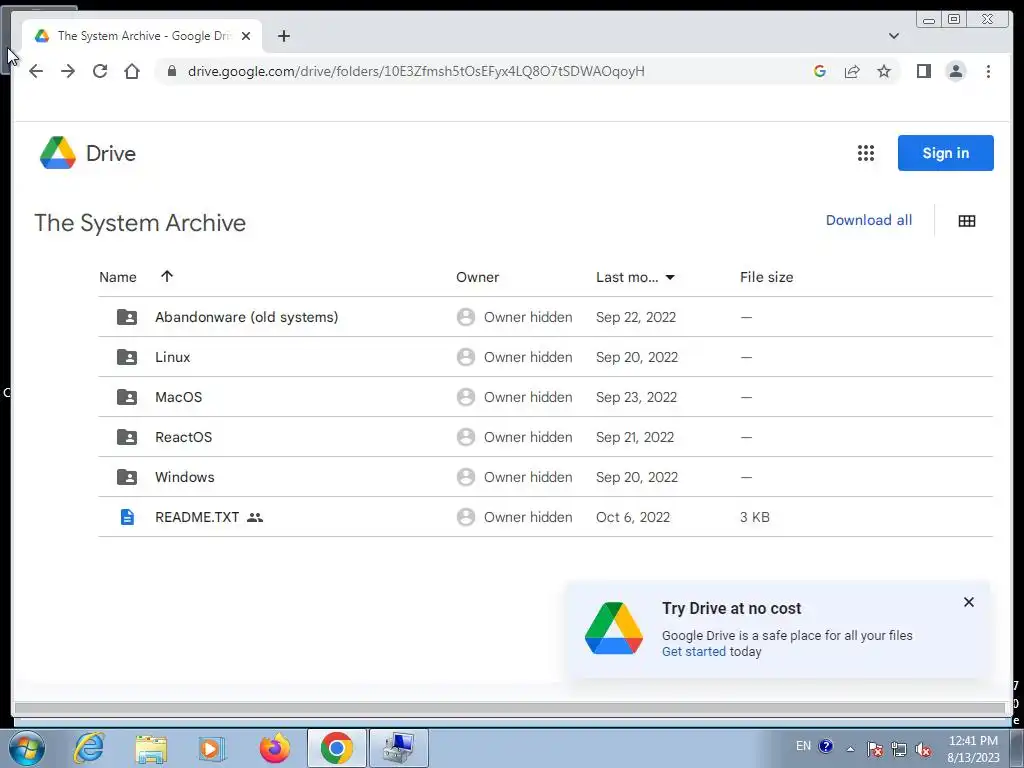Screen dimensions: 1024x768
Task: Sort by the Name column header
Action: (x=118, y=277)
